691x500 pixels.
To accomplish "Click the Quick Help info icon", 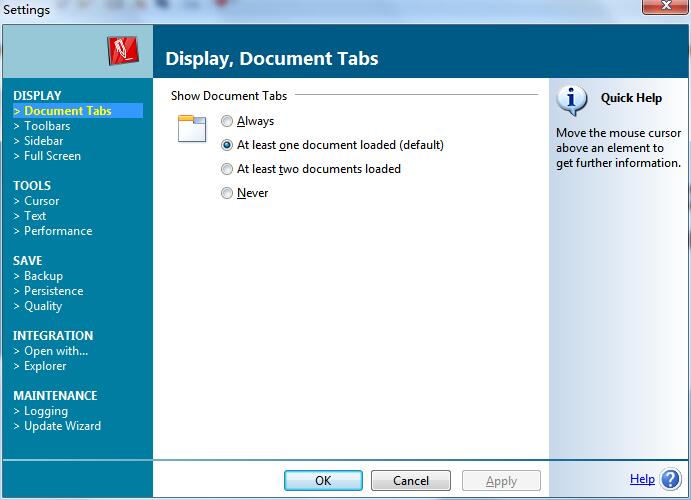I will coord(571,99).
